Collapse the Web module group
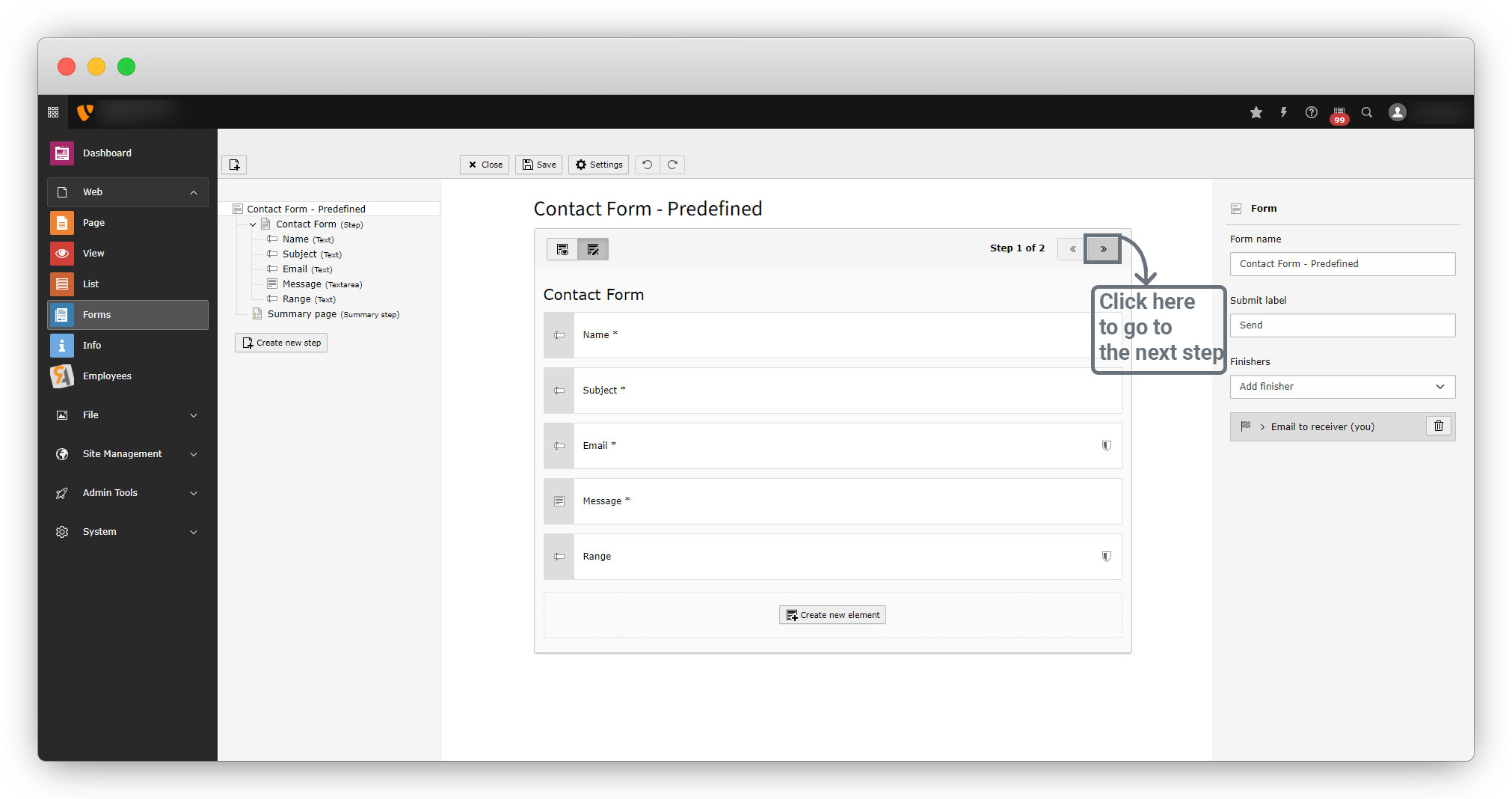Screen dimensions: 1512x799 point(128,192)
